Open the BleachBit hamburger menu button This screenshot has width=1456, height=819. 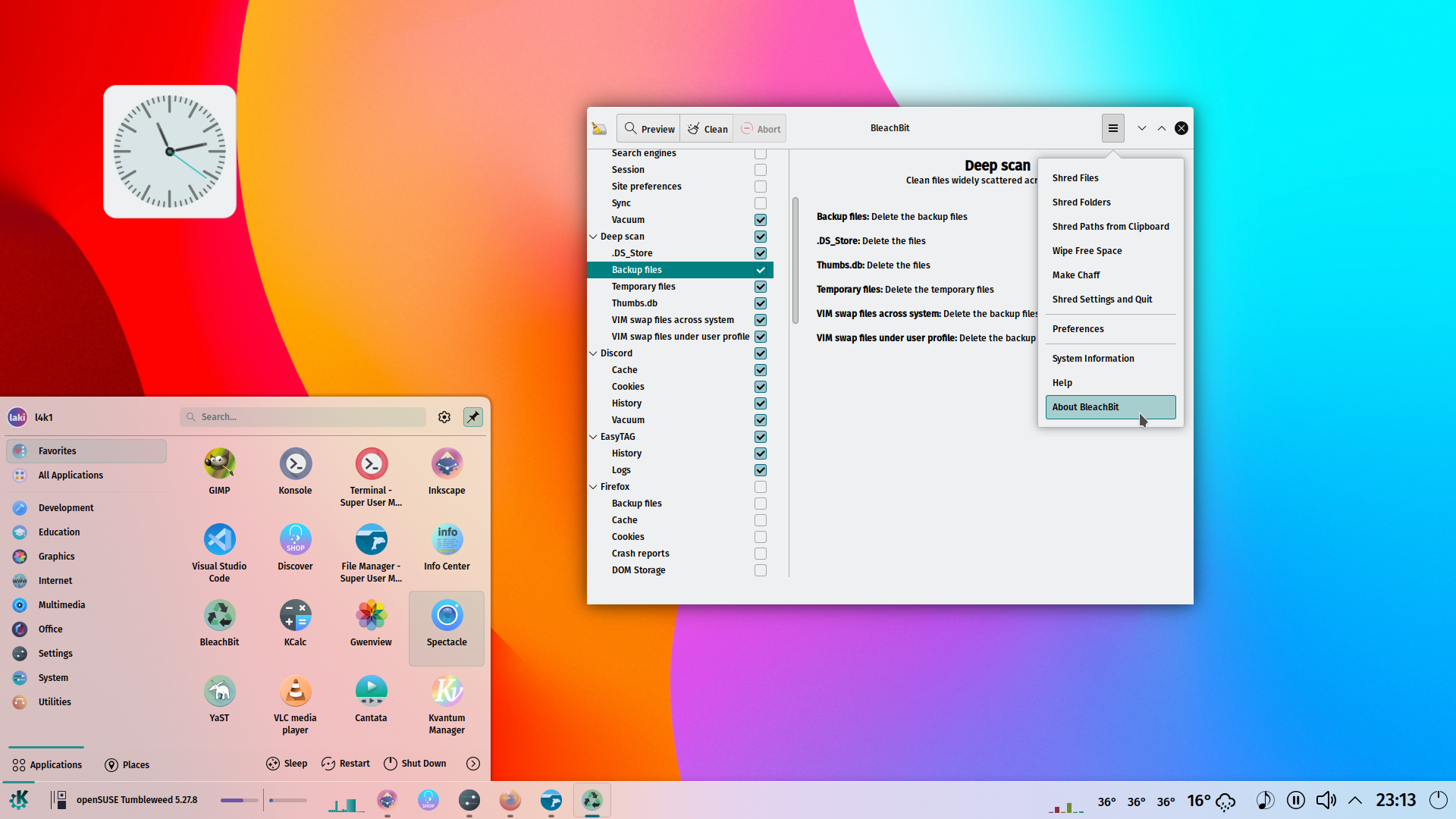(1112, 128)
